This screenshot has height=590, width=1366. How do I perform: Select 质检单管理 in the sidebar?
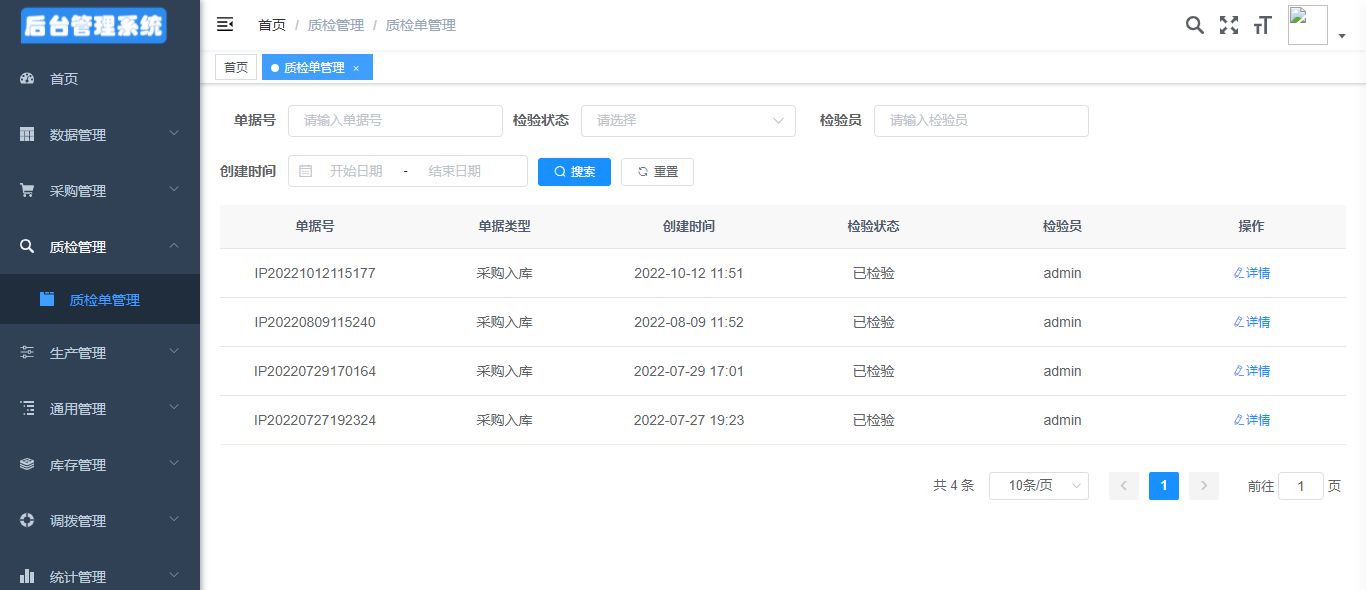click(104, 300)
